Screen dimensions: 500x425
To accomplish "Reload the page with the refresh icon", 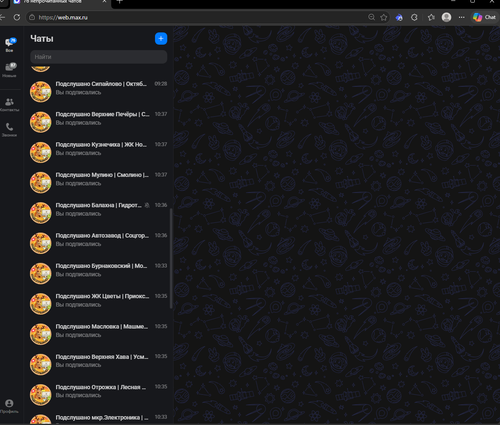I will tap(17, 17).
